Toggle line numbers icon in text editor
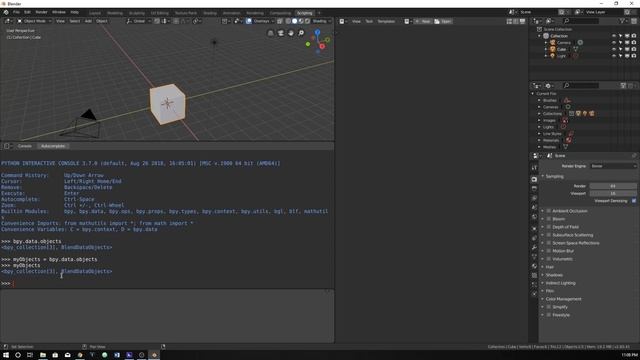 point(509,21)
